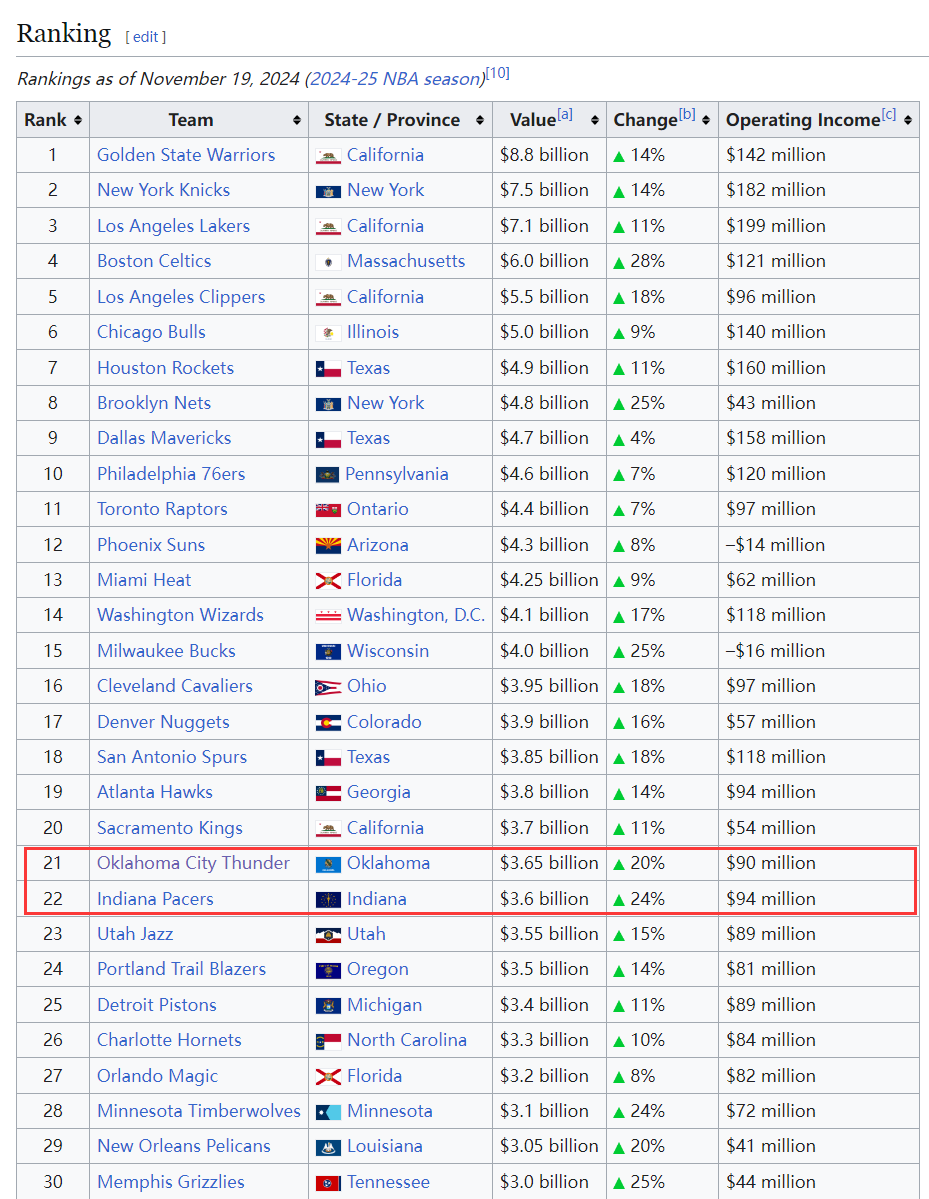The width and height of the screenshot is (929, 1199).
Task: Click the Ontario flag icon in Toronto Raptors row
Action: 328,510
